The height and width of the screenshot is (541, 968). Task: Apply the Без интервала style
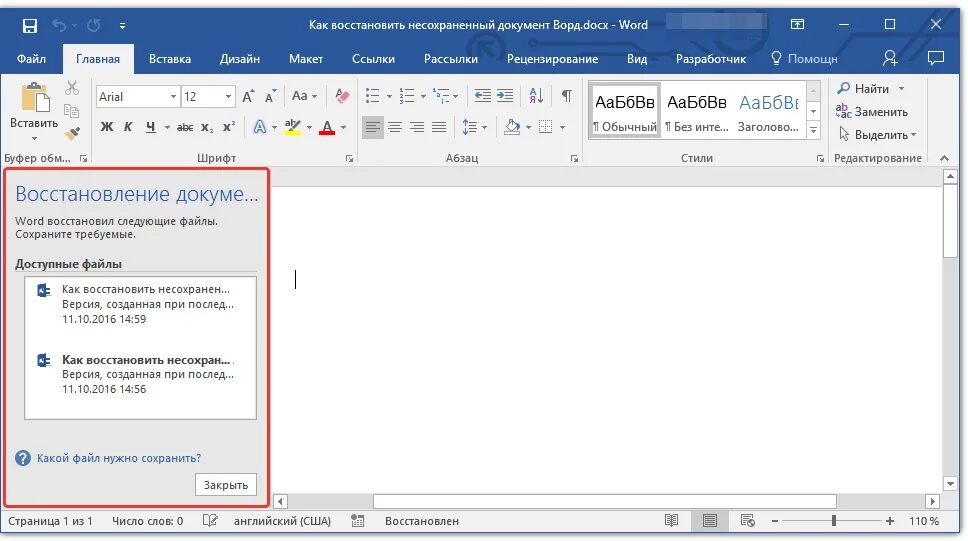tap(696, 109)
